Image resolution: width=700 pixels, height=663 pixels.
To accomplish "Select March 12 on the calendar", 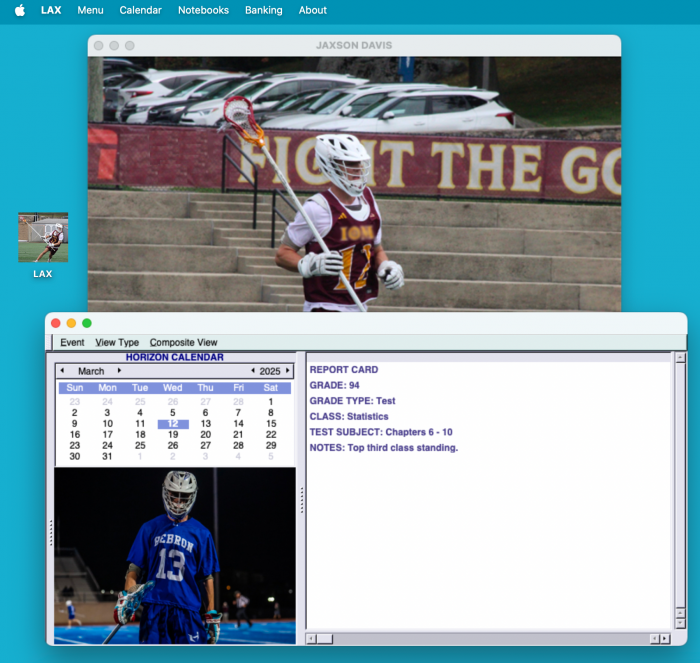I will 173,424.
